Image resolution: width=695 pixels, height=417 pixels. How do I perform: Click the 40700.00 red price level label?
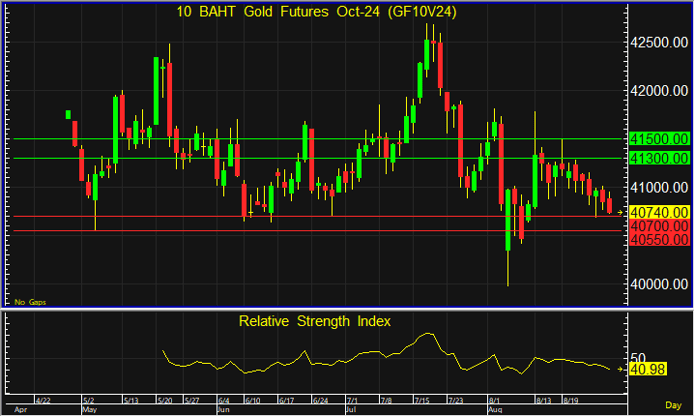point(657,226)
